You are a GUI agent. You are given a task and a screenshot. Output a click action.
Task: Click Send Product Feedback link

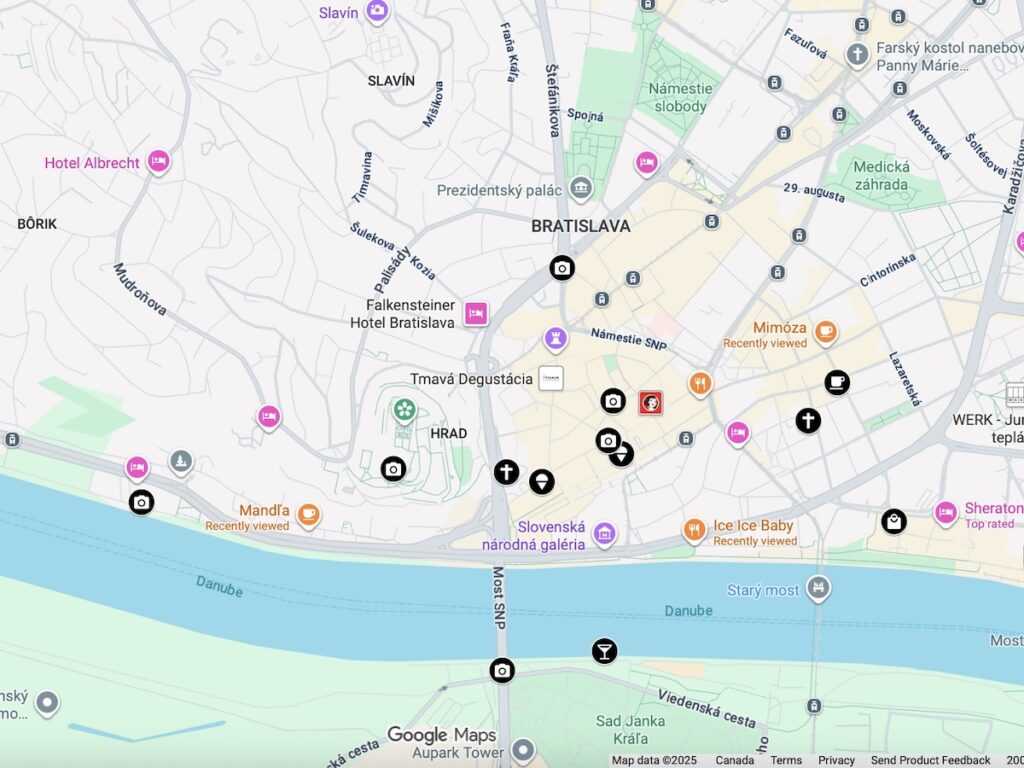pyautogui.click(x=930, y=760)
